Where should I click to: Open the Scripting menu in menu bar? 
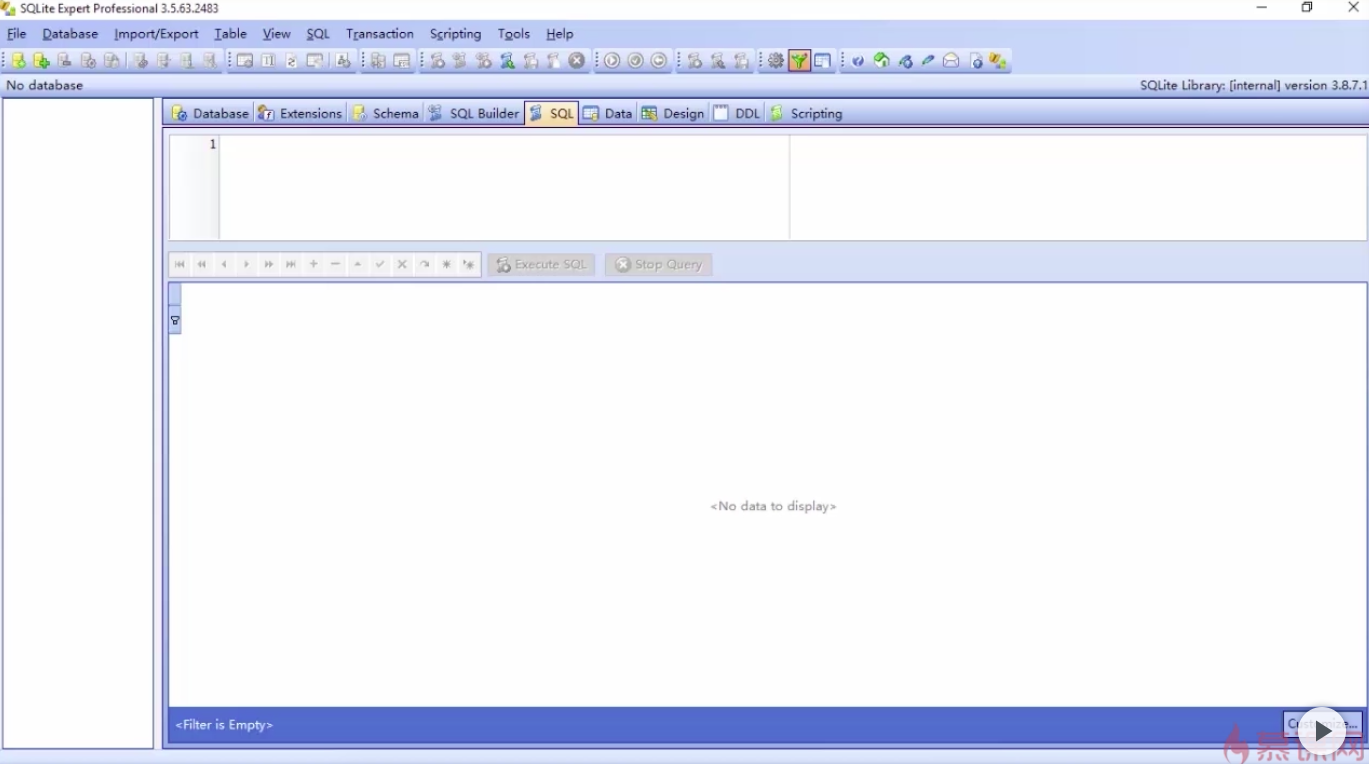[x=455, y=34]
